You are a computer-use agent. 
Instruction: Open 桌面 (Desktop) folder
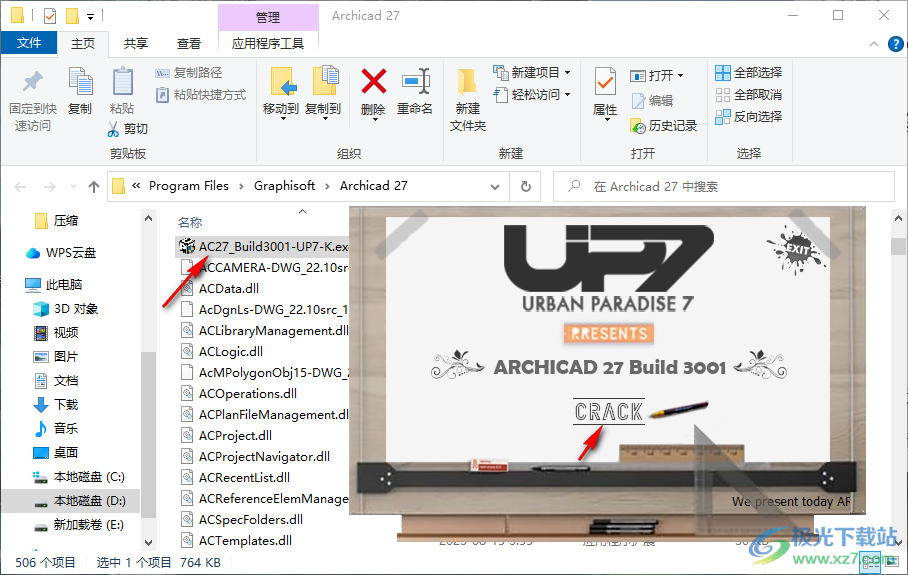(x=56, y=452)
